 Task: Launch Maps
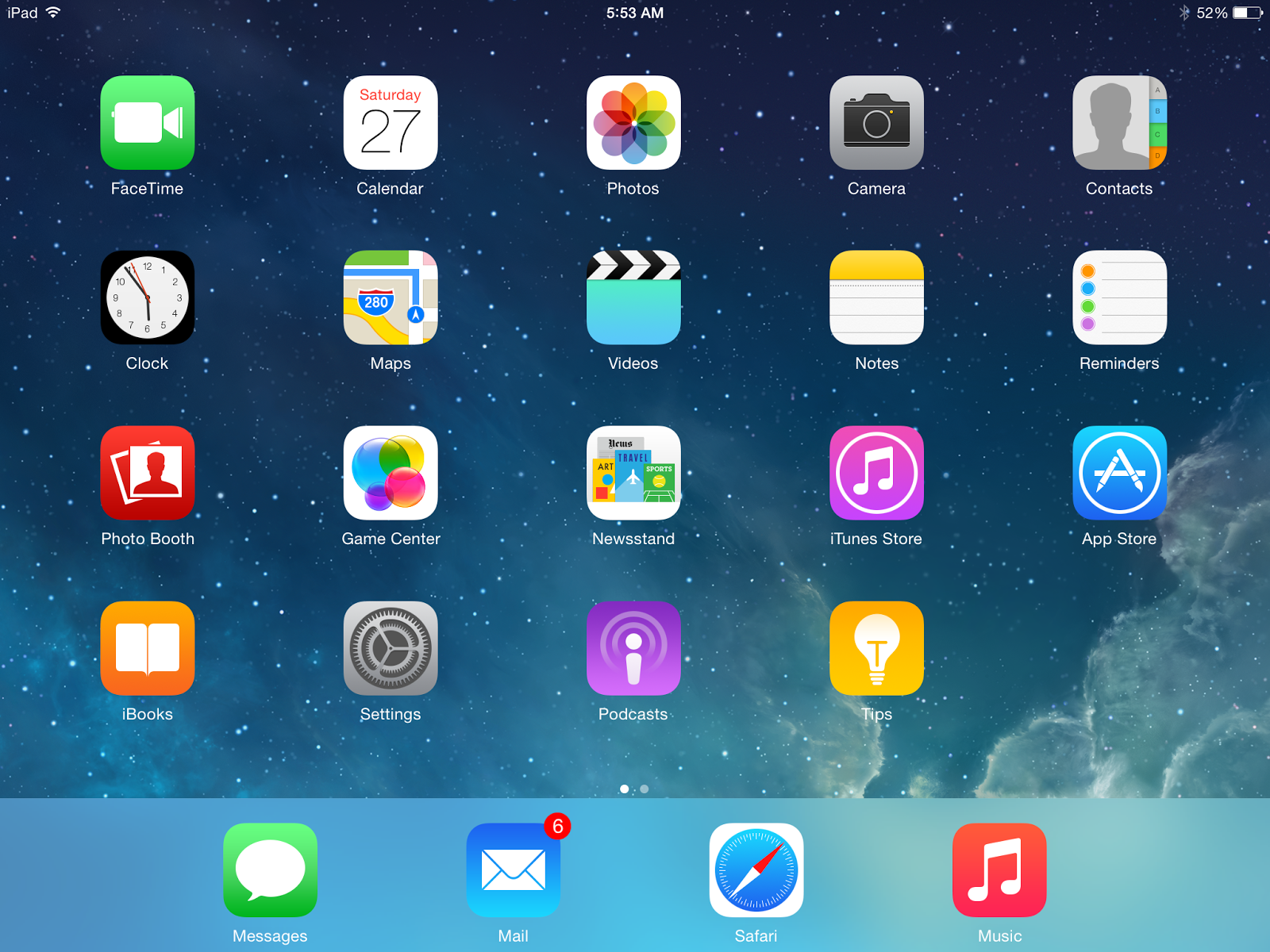(x=391, y=298)
